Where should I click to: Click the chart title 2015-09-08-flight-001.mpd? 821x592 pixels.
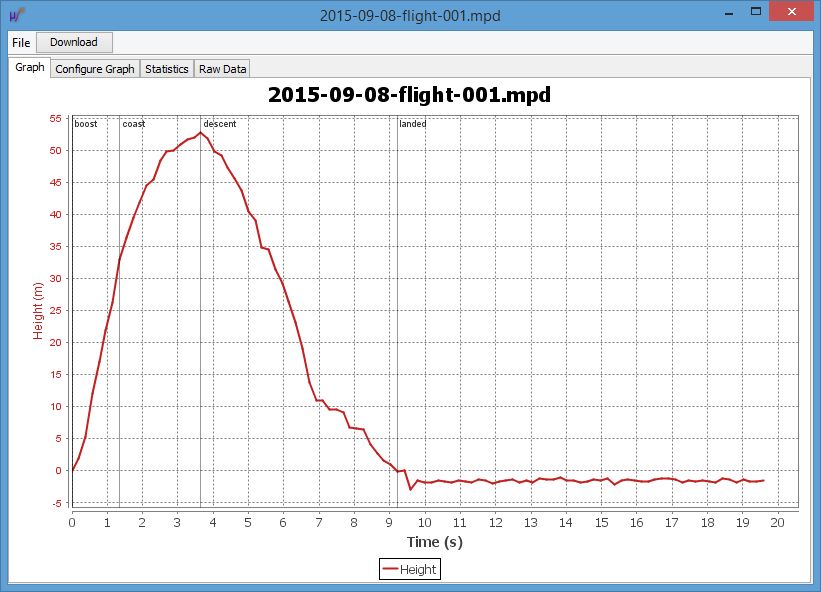click(410, 96)
